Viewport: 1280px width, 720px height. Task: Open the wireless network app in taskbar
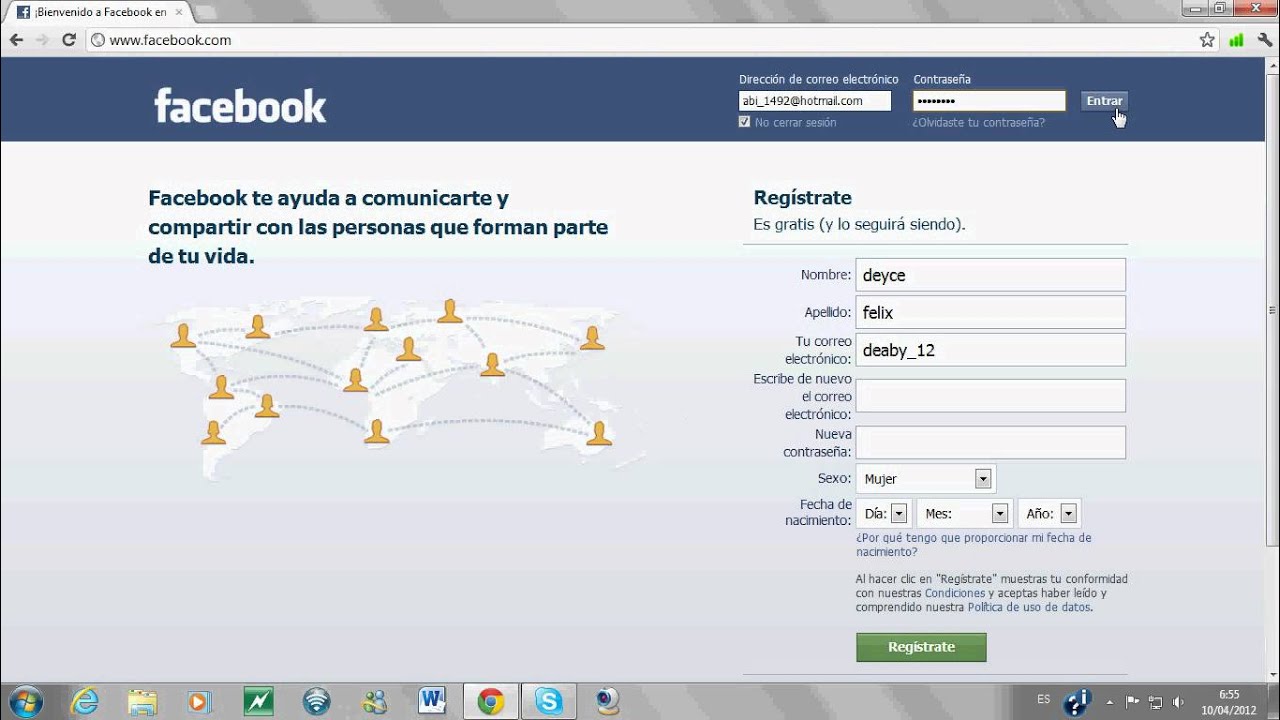tap(316, 701)
